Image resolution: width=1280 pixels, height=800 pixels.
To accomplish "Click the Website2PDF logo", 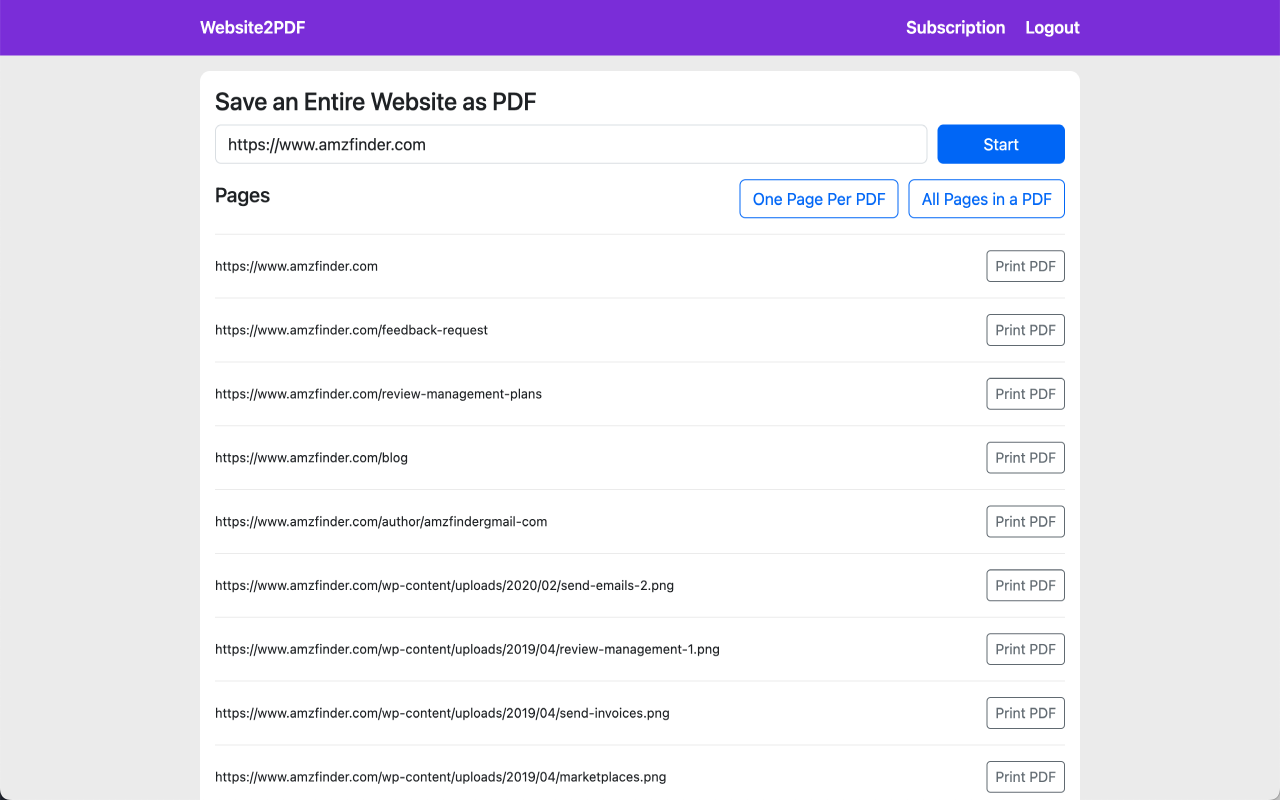I will 252,27.
